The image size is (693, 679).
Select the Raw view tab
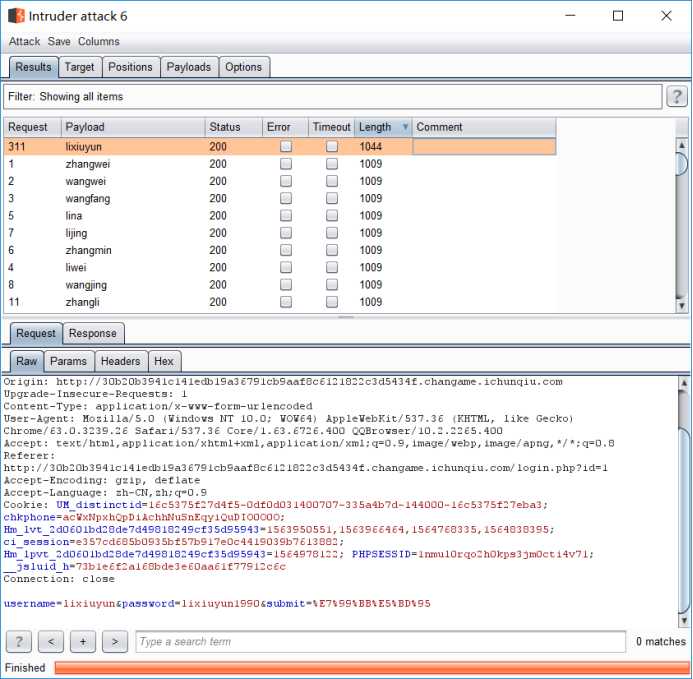[x=27, y=361]
